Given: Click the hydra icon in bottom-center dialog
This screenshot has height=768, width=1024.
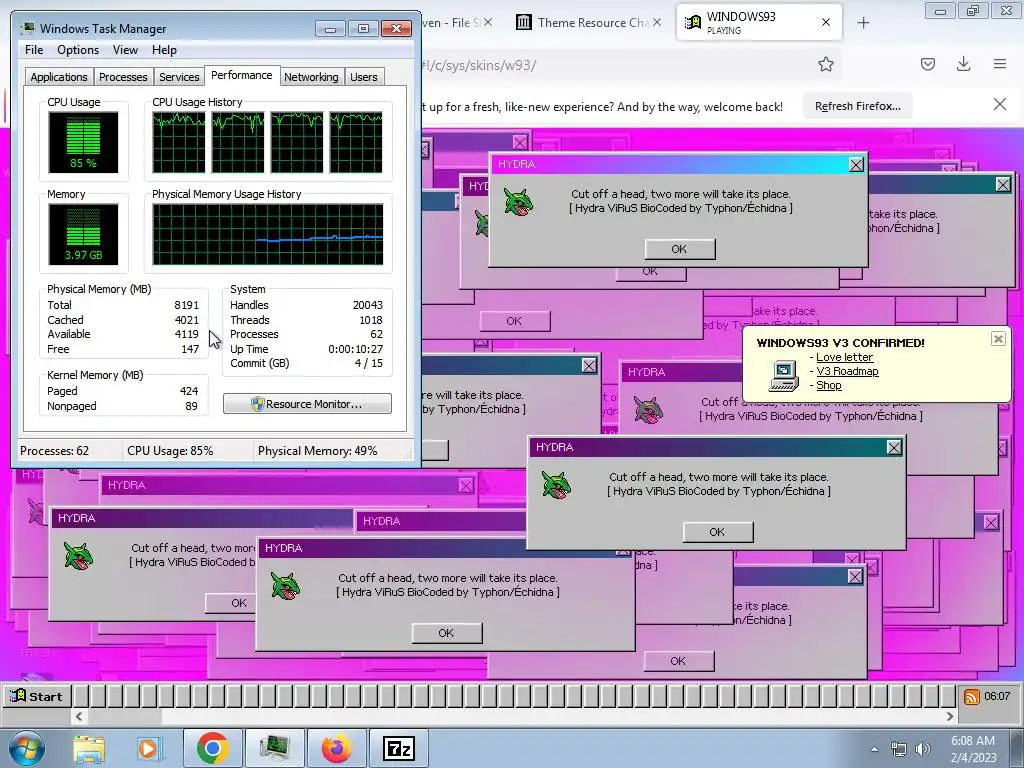Looking at the screenshot, I should click(285, 585).
